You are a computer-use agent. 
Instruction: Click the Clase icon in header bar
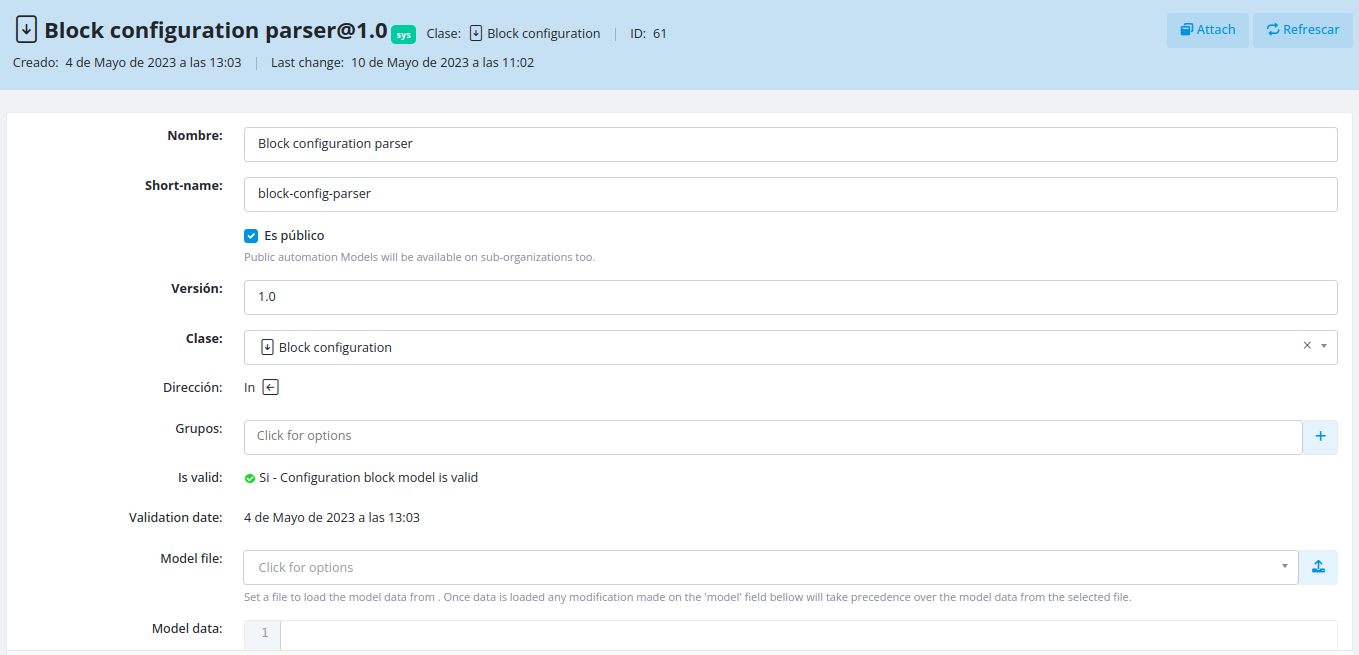[476, 33]
